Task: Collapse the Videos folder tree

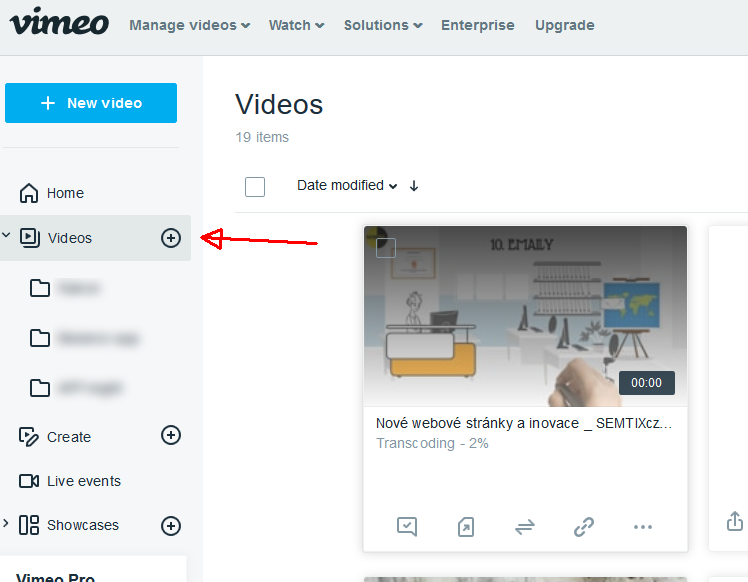Action: pos(7,236)
